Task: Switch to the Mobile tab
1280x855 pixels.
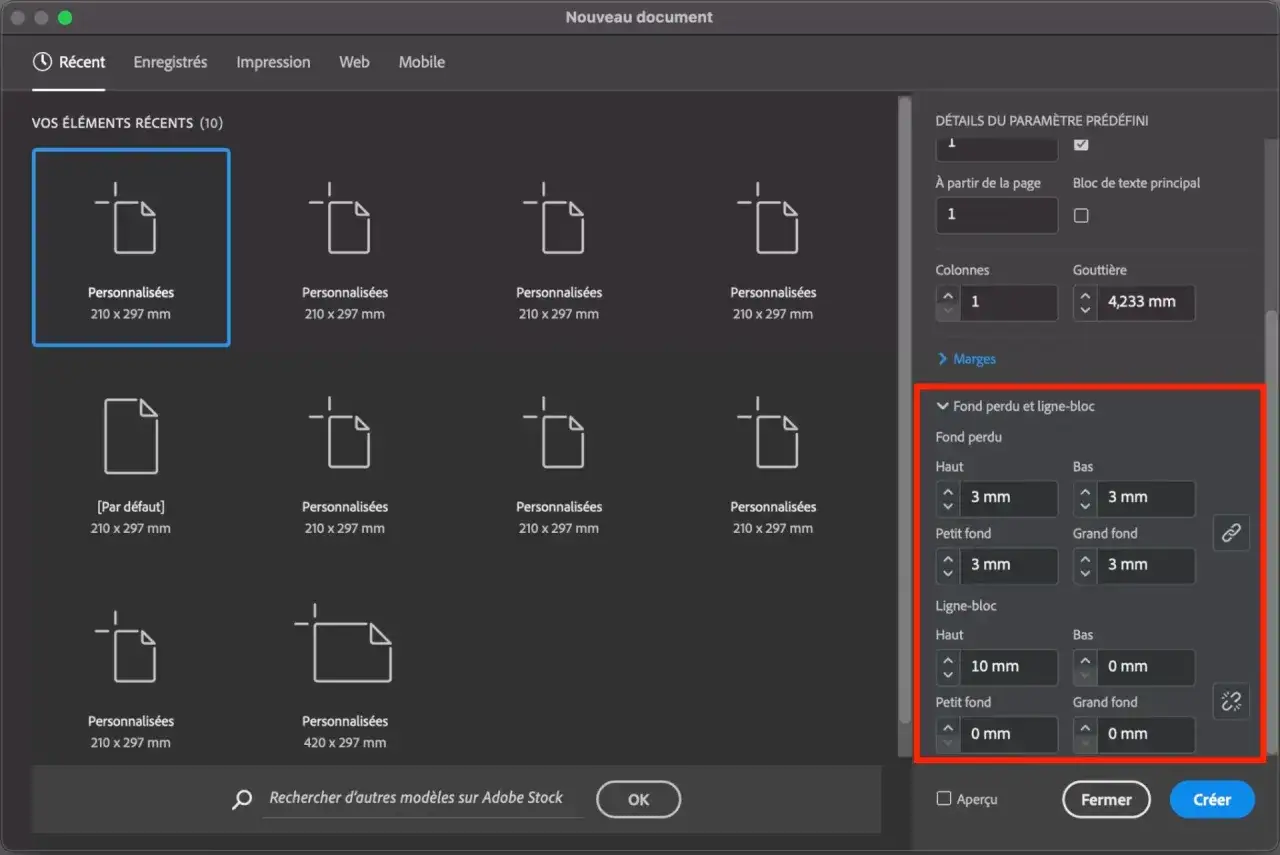Action: [422, 62]
